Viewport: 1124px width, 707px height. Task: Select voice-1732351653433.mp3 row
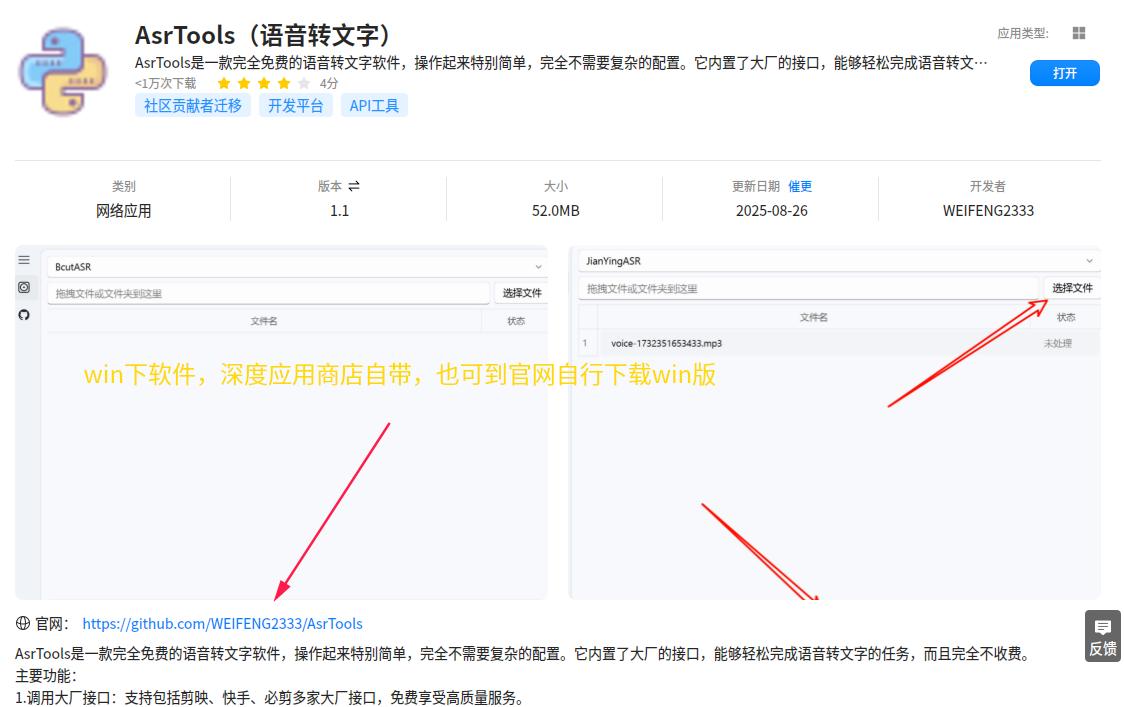click(x=839, y=343)
